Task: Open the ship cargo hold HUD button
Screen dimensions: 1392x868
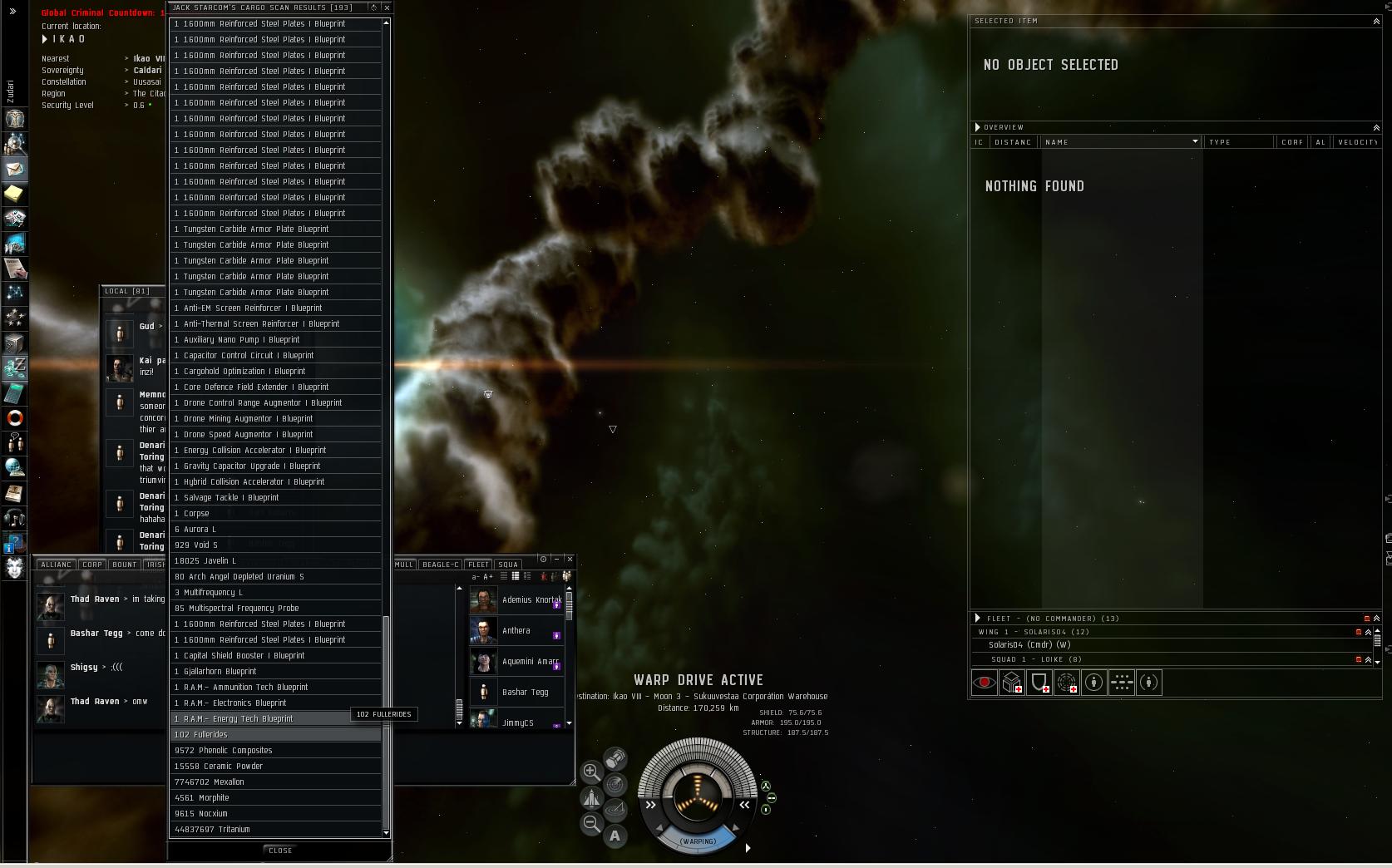Action: [615, 758]
